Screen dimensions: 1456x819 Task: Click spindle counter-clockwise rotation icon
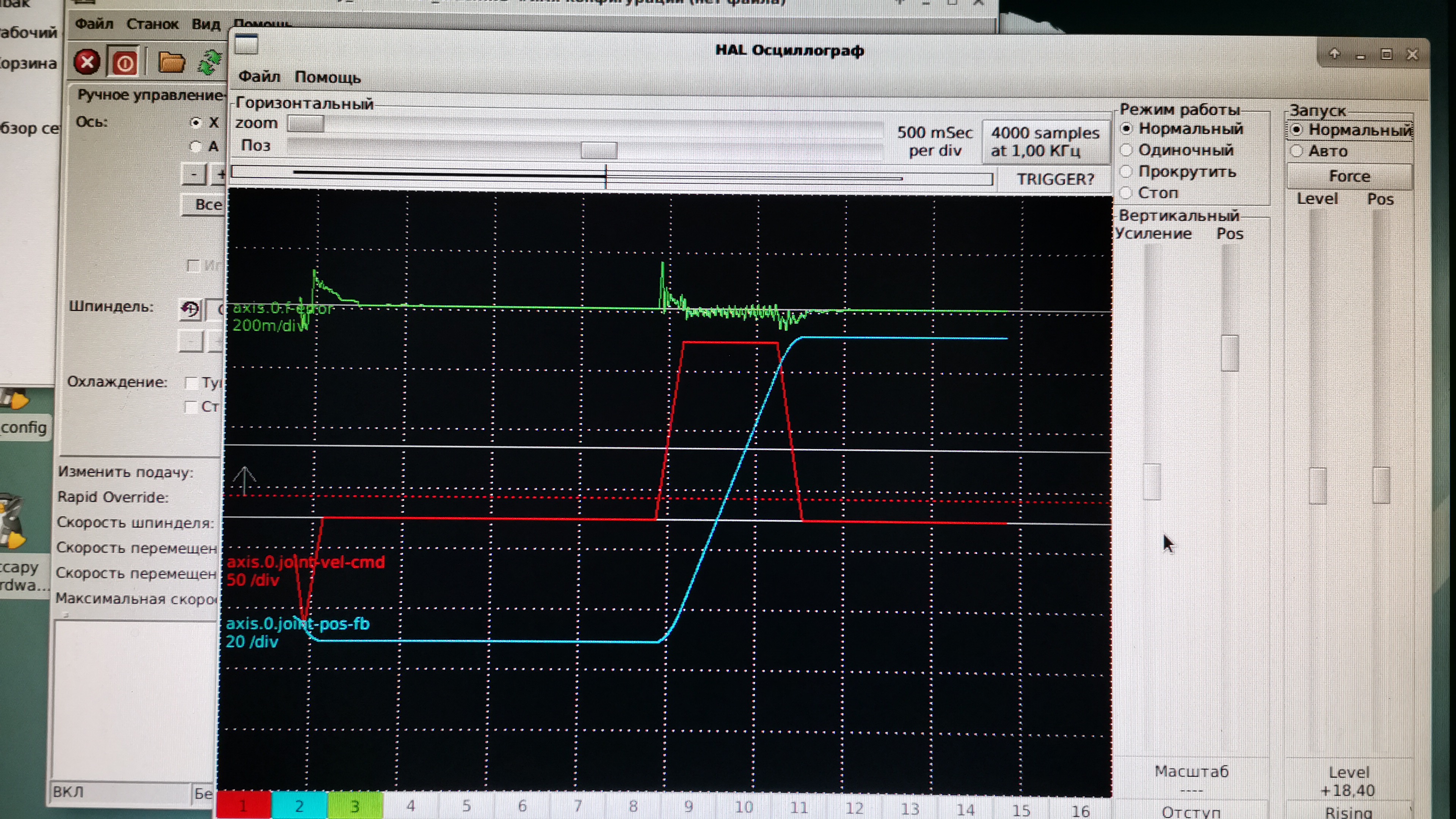tap(190, 309)
